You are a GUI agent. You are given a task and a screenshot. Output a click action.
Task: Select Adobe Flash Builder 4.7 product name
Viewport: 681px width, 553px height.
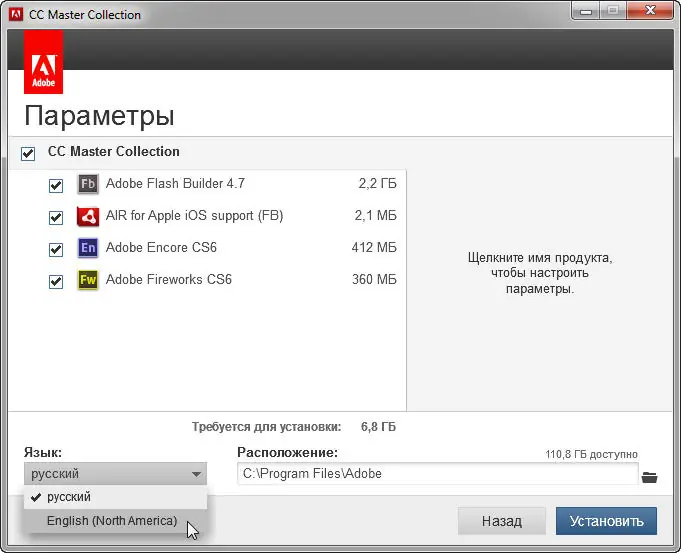click(175, 183)
